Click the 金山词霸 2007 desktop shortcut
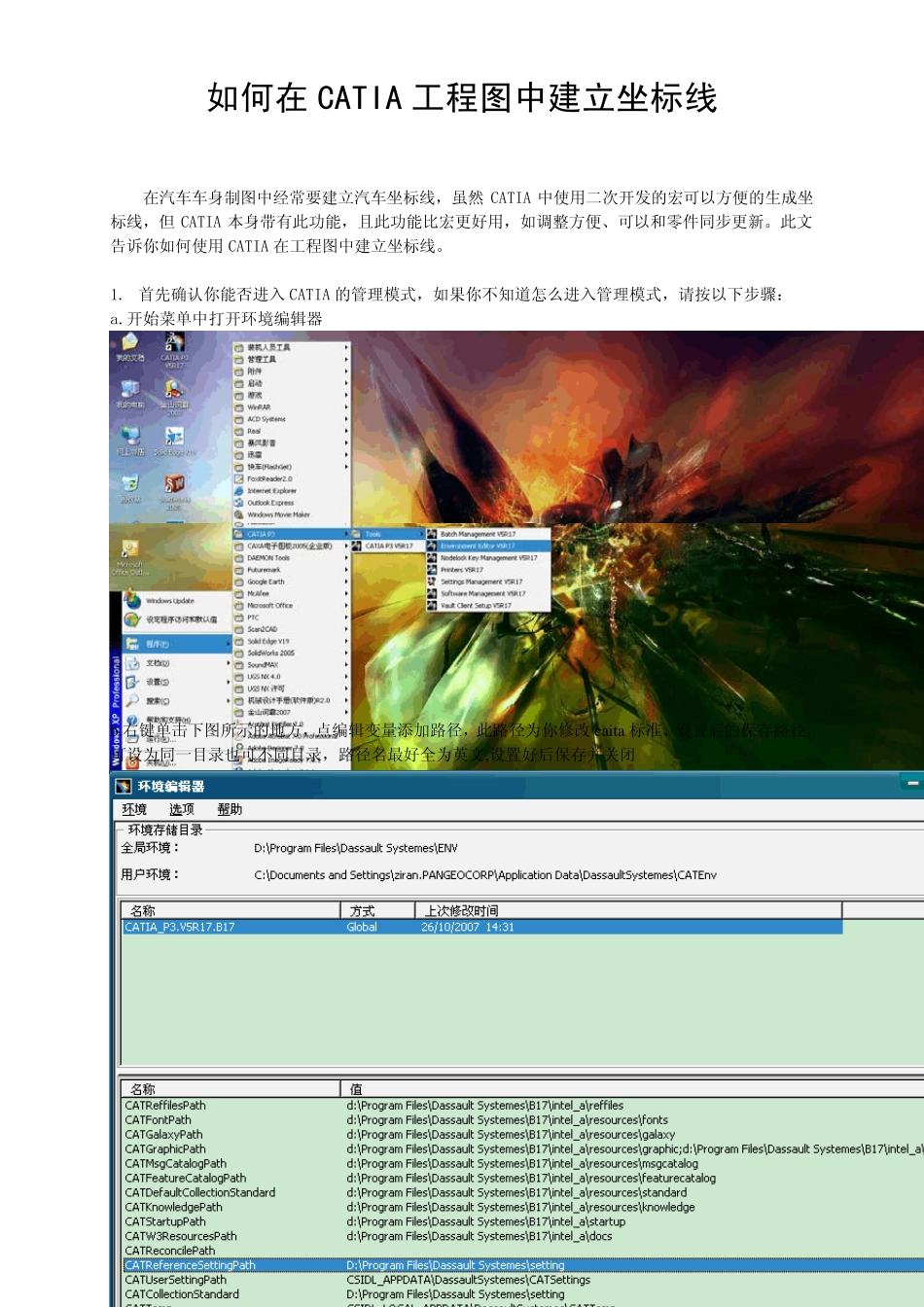 (x=174, y=397)
